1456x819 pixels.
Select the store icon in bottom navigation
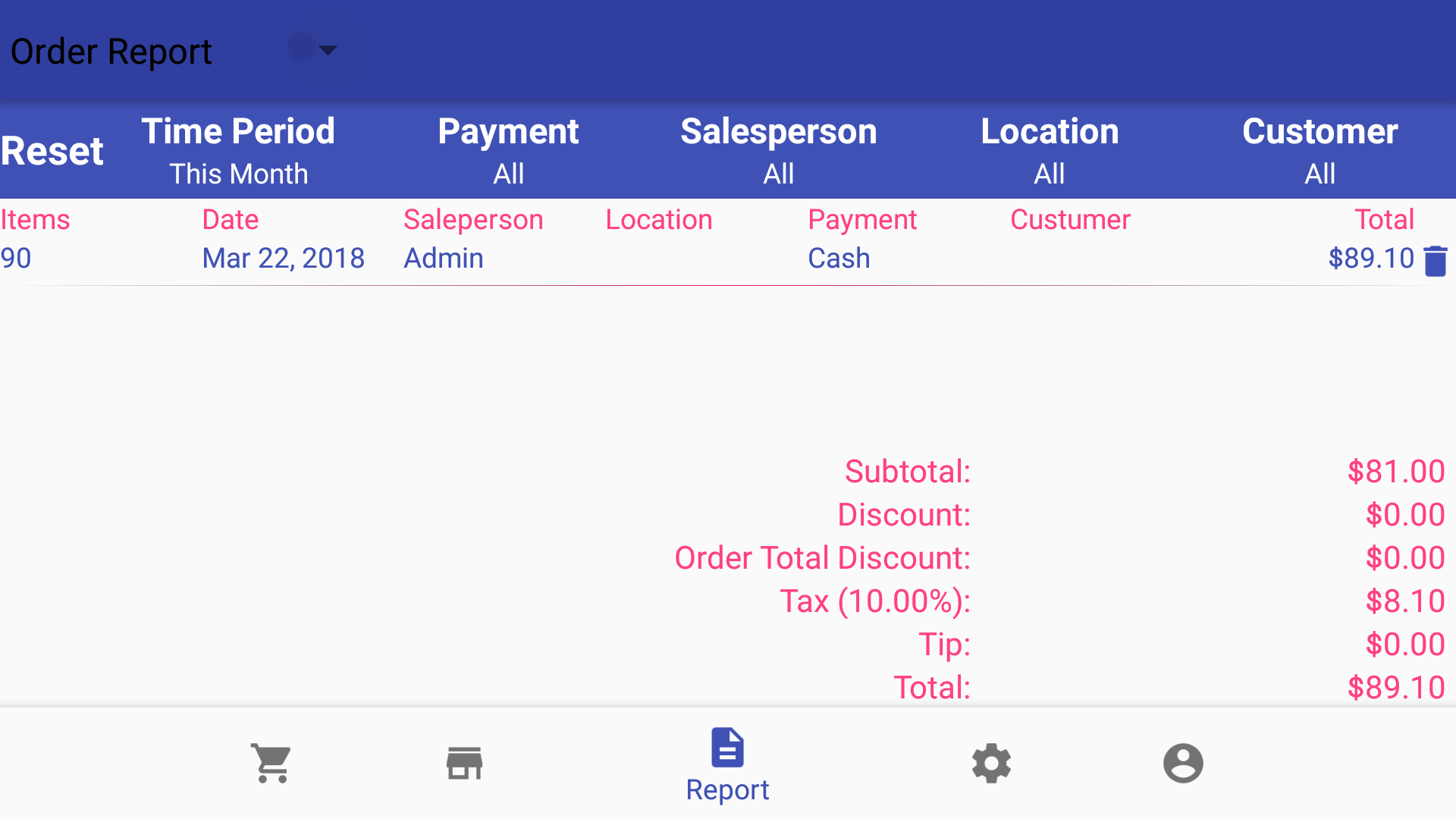[x=463, y=762]
